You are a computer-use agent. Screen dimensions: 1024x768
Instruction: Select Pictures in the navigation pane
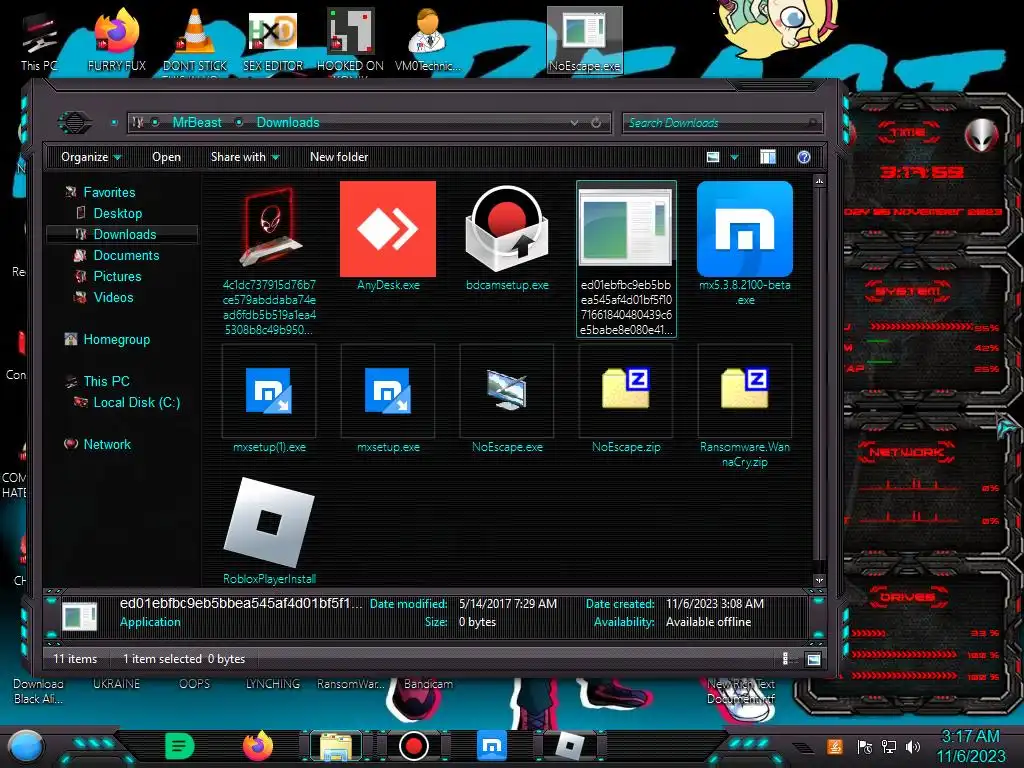tap(117, 276)
